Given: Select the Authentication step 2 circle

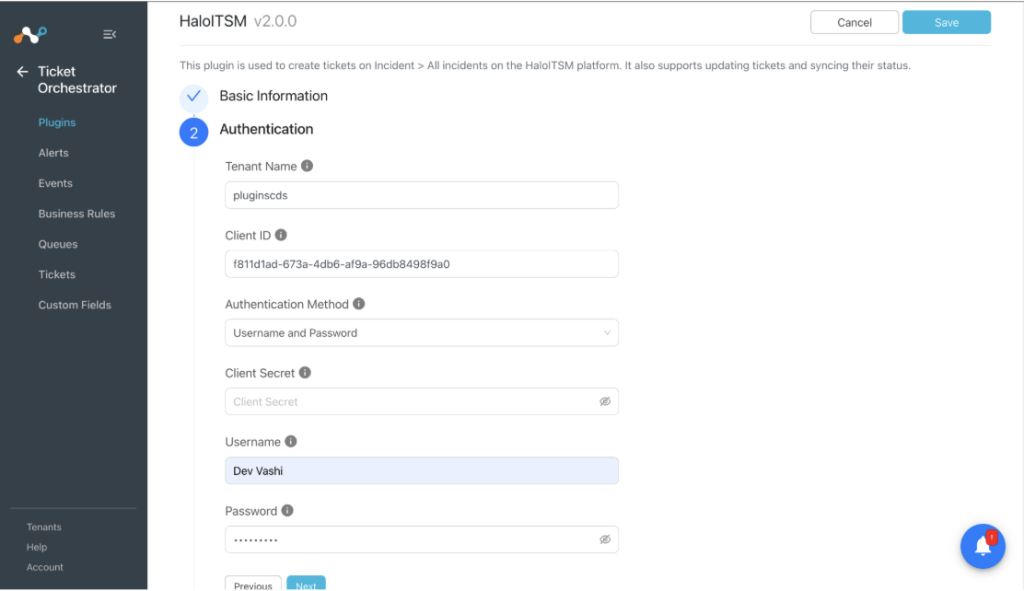Looking at the screenshot, I should tap(194, 133).
